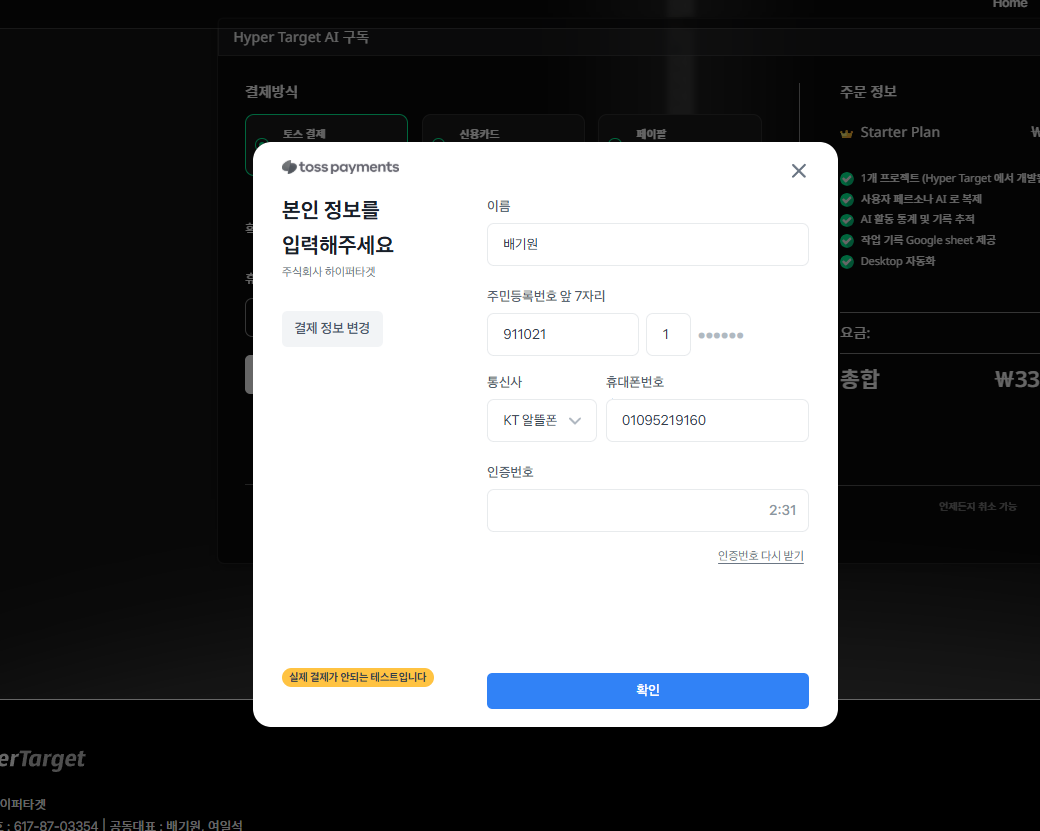Close the Toss Payments dialog

[x=799, y=171]
